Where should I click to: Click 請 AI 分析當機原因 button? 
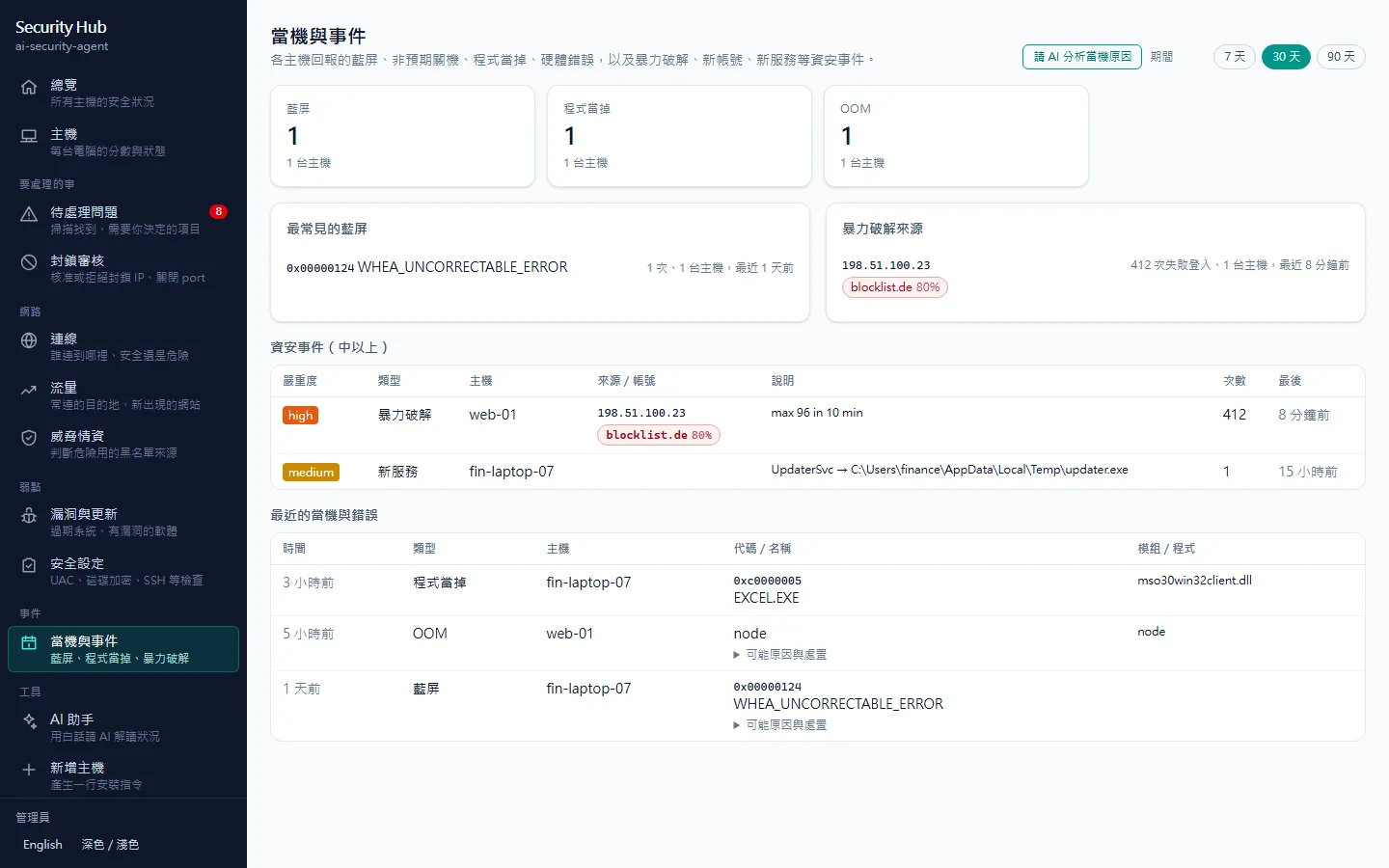1082,57
